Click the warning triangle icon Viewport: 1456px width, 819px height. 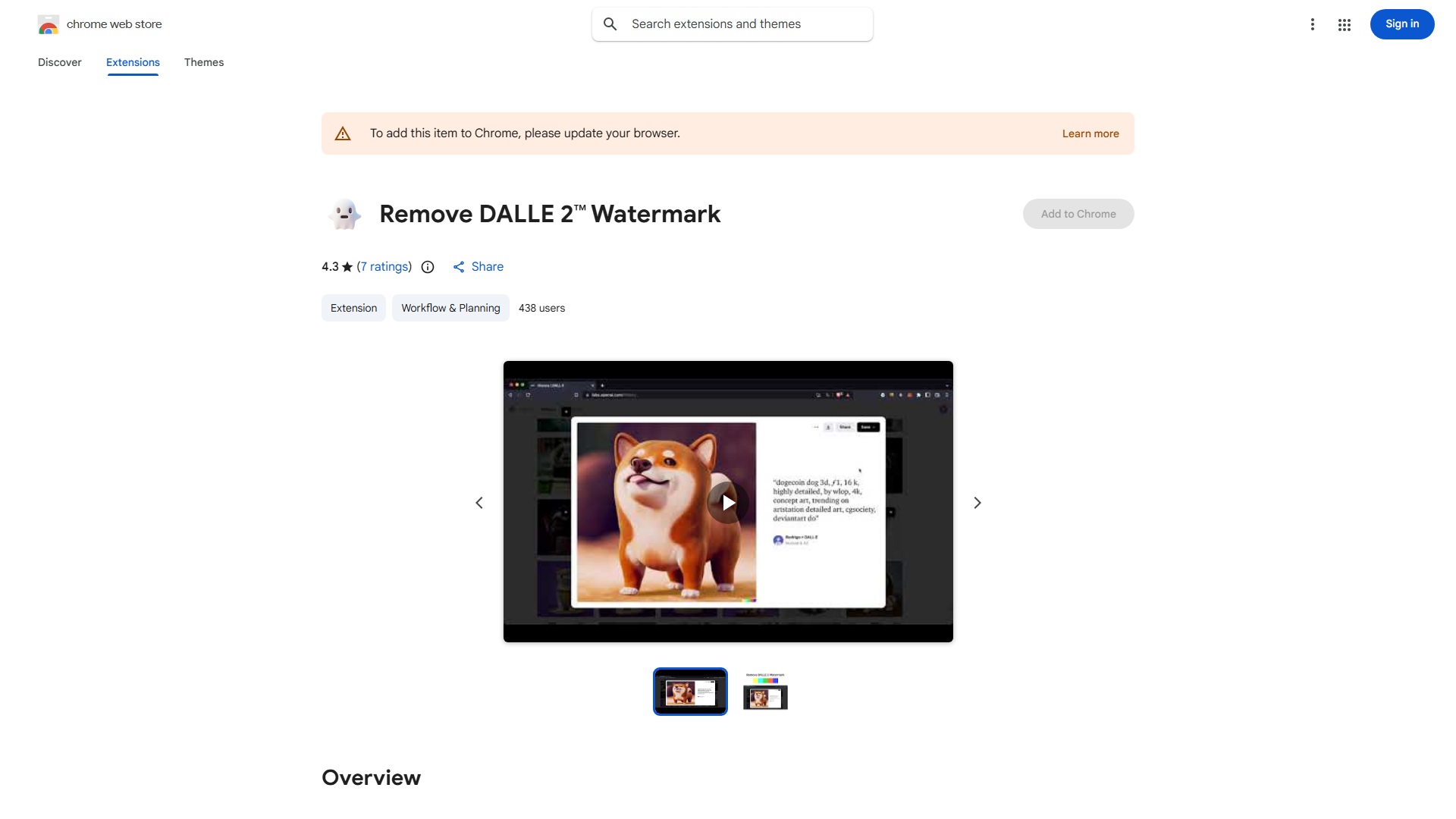coord(343,133)
